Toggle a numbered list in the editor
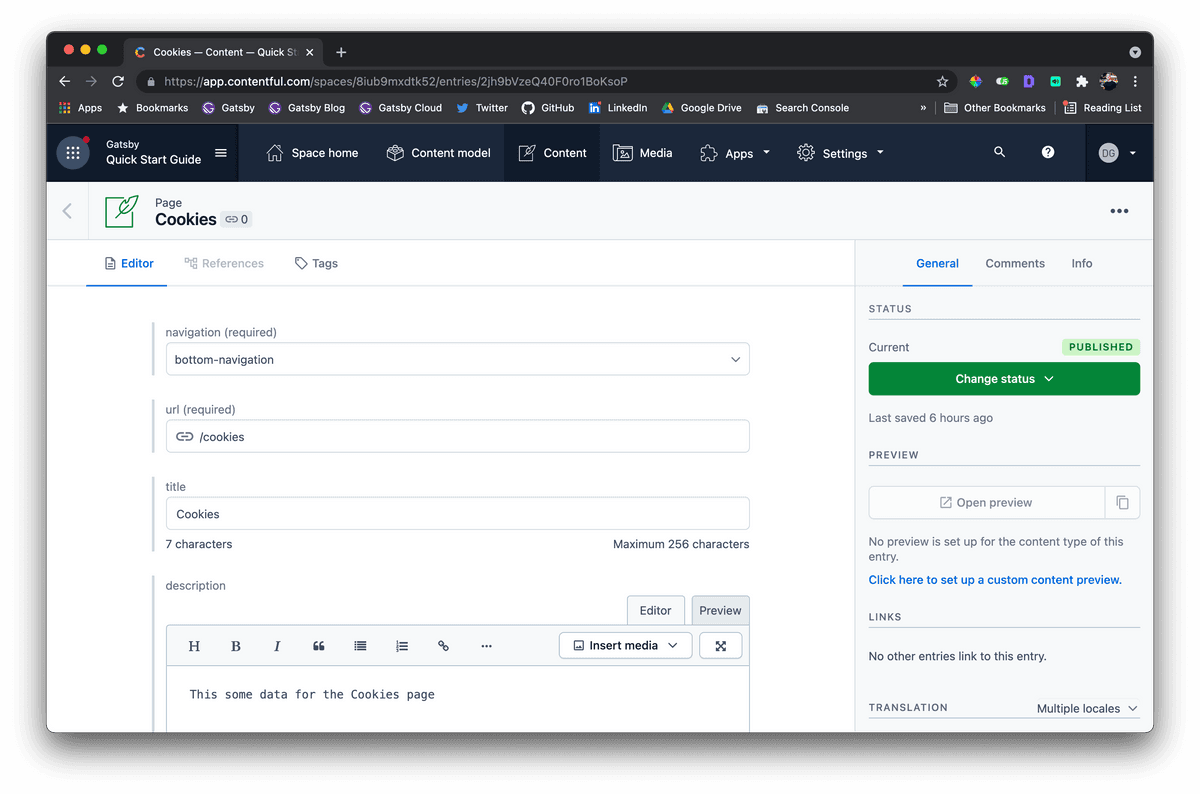The height and width of the screenshot is (794, 1200). click(402, 645)
